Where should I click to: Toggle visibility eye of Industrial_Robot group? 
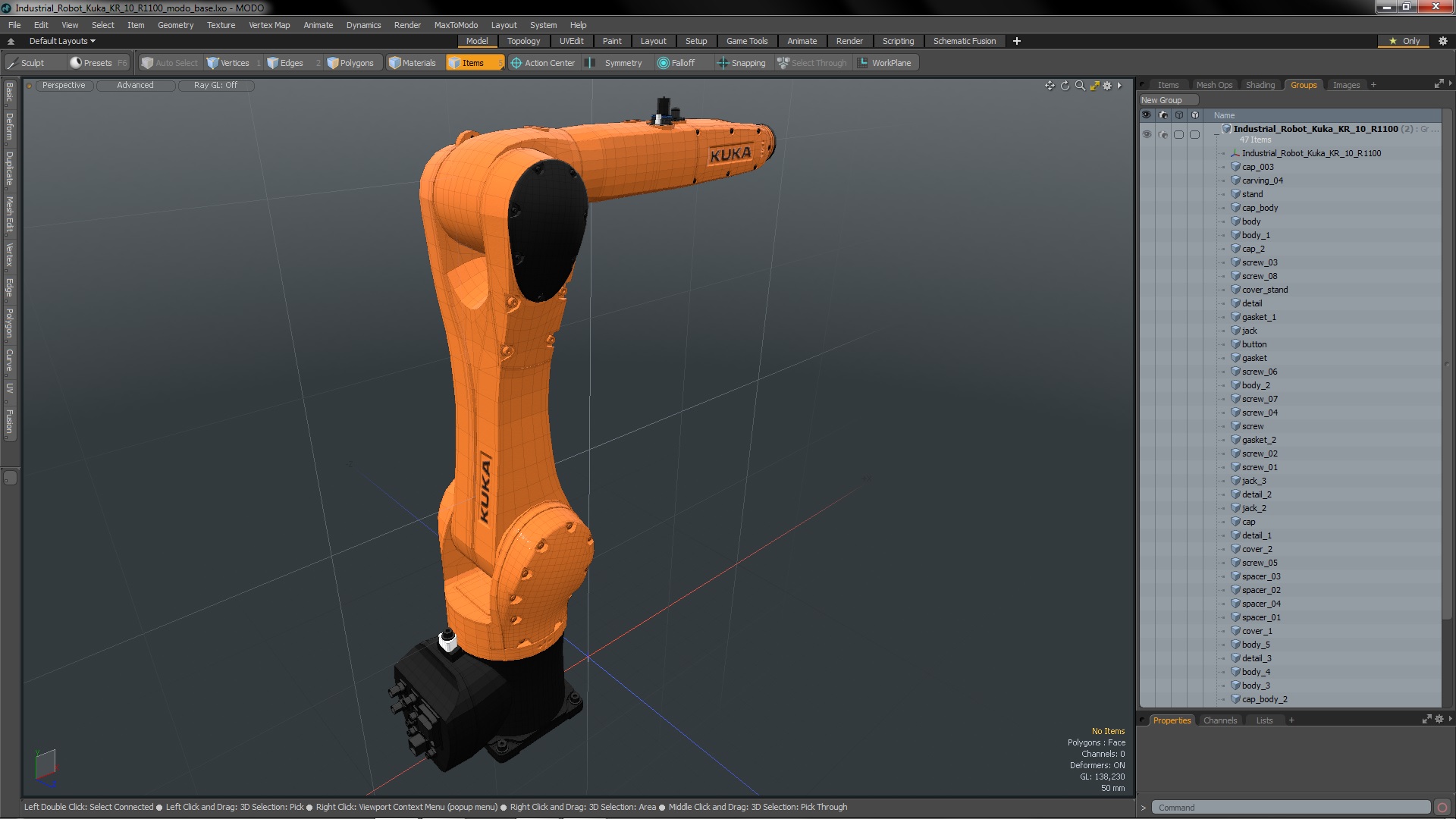[x=1147, y=134]
